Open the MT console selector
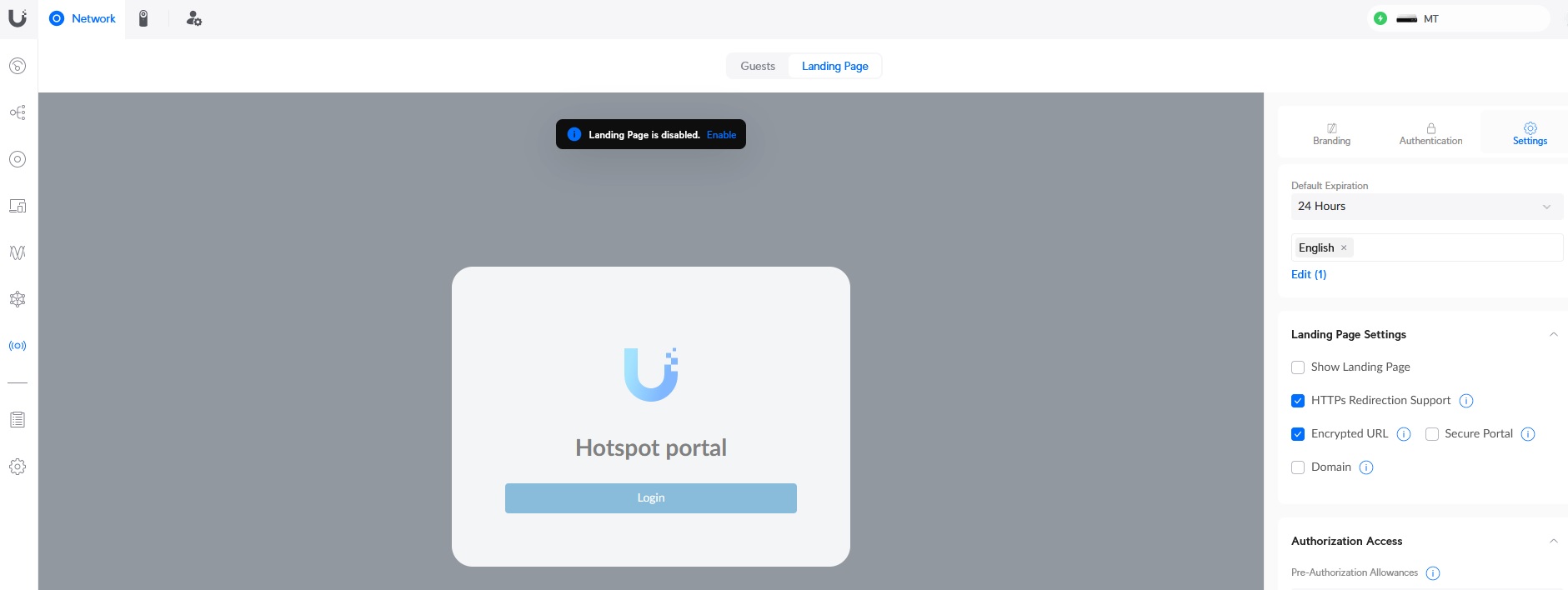The image size is (1568, 590). point(1459,18)
